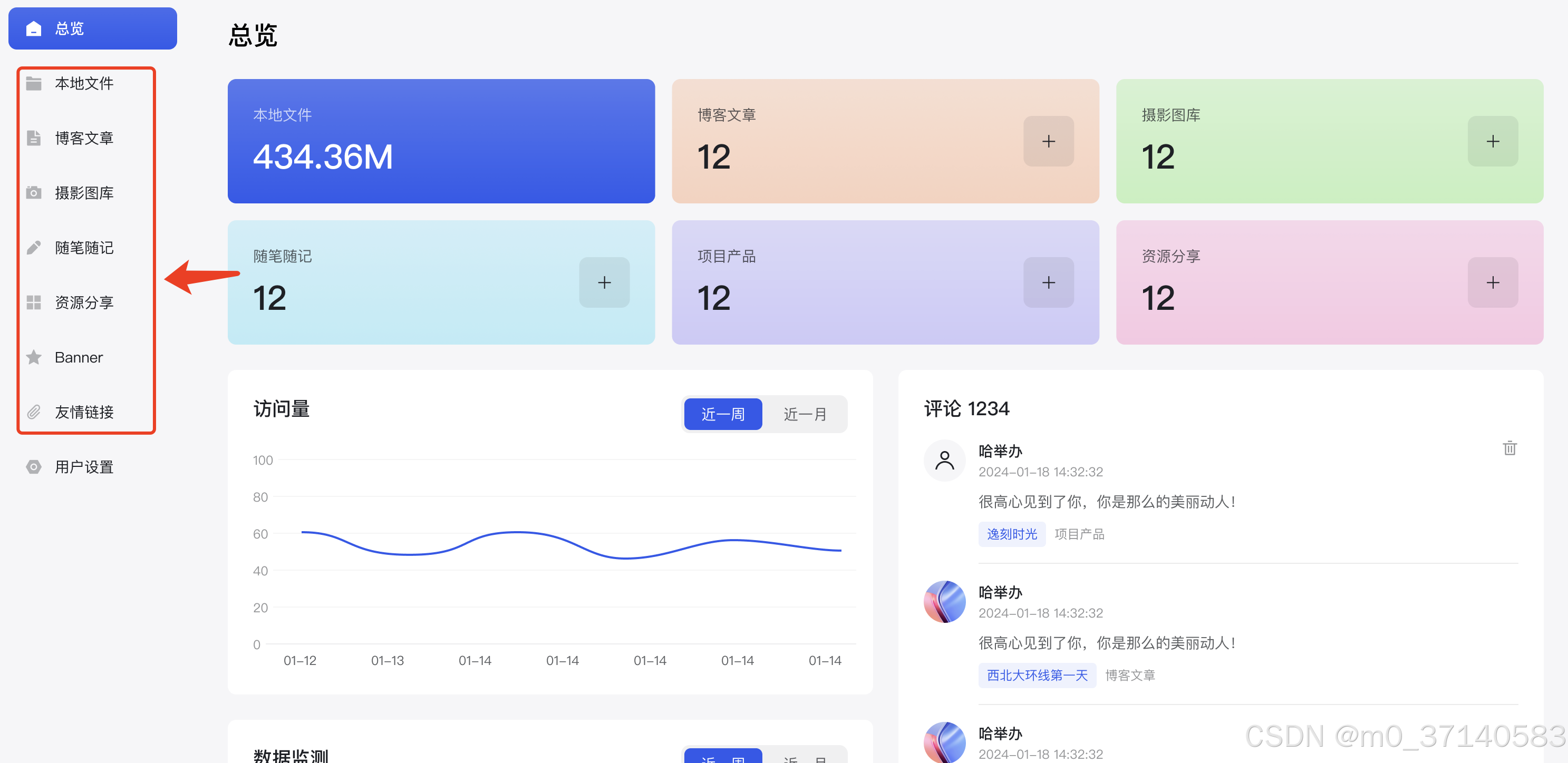Viewport: 1568px width, 763px height.
Task: Click the plus button on 资源分享 card
Action: [x=1492, y=282]
